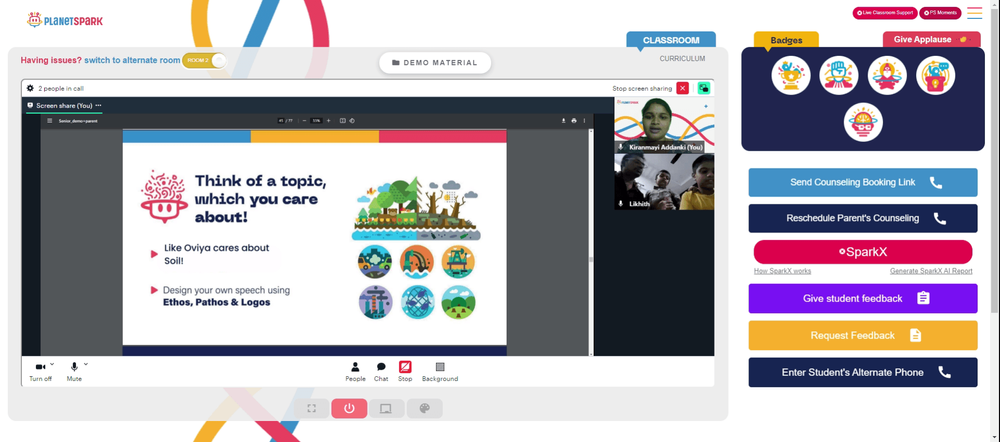Download the PDF document

click(563, 121)
